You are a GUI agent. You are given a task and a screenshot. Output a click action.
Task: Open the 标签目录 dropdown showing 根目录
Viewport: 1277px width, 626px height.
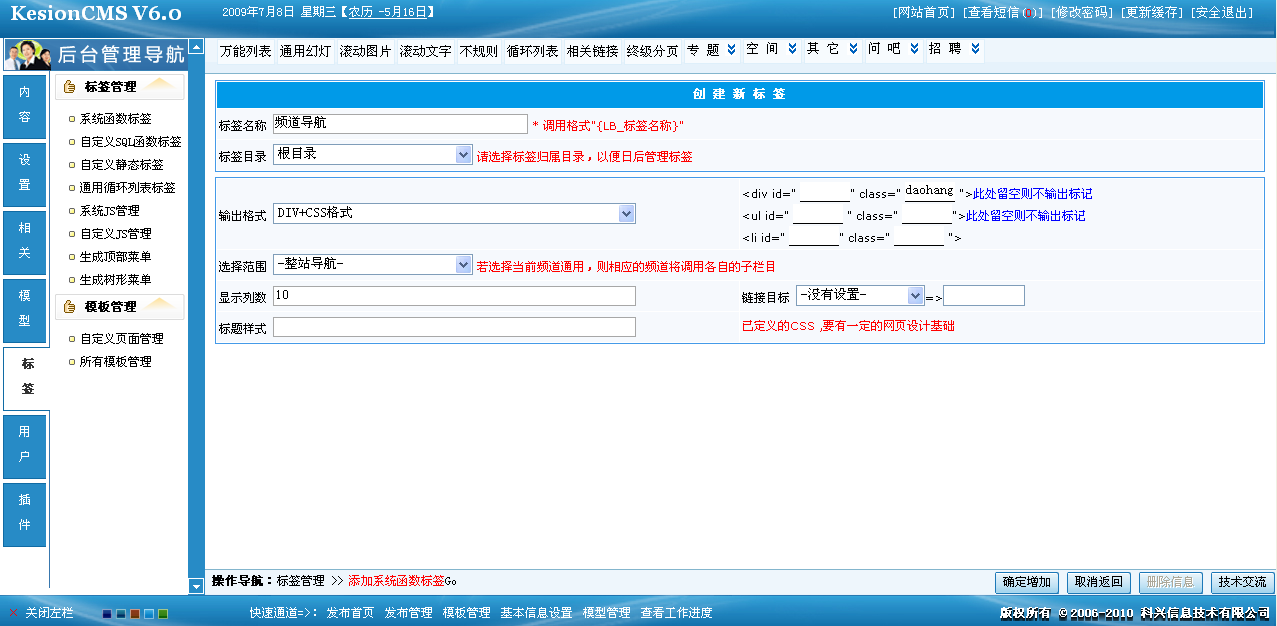[x=463, y=155]
